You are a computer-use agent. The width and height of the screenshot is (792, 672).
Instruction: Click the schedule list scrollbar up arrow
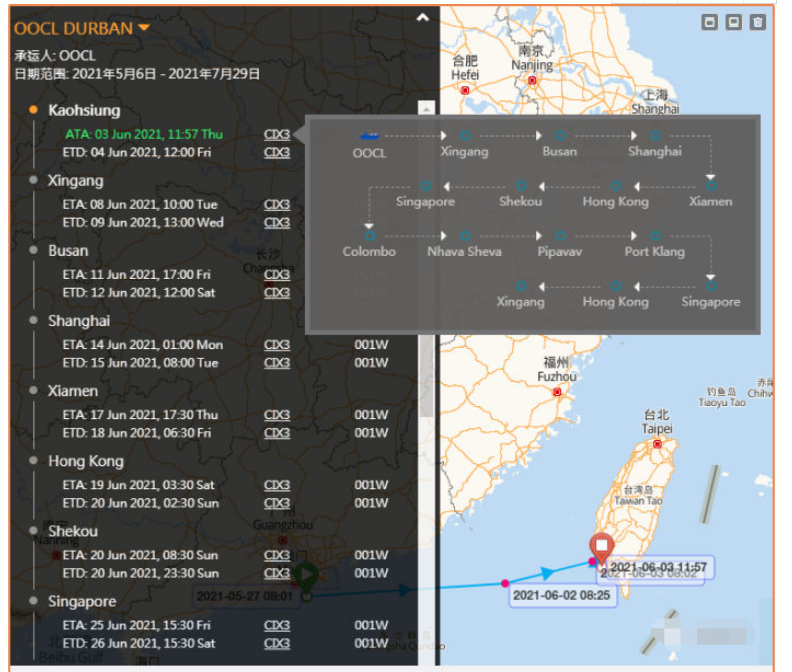point(426,109)
